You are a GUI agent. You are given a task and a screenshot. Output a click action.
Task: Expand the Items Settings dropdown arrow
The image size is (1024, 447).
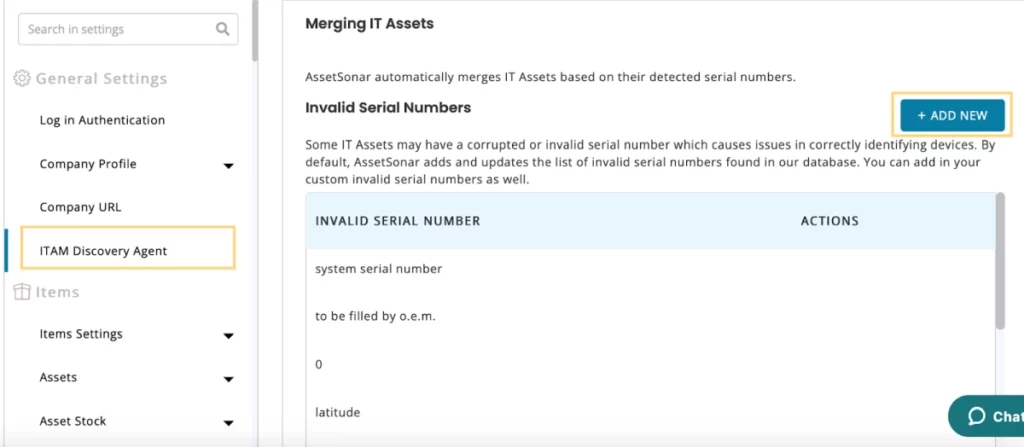click(x=229, y=335)
